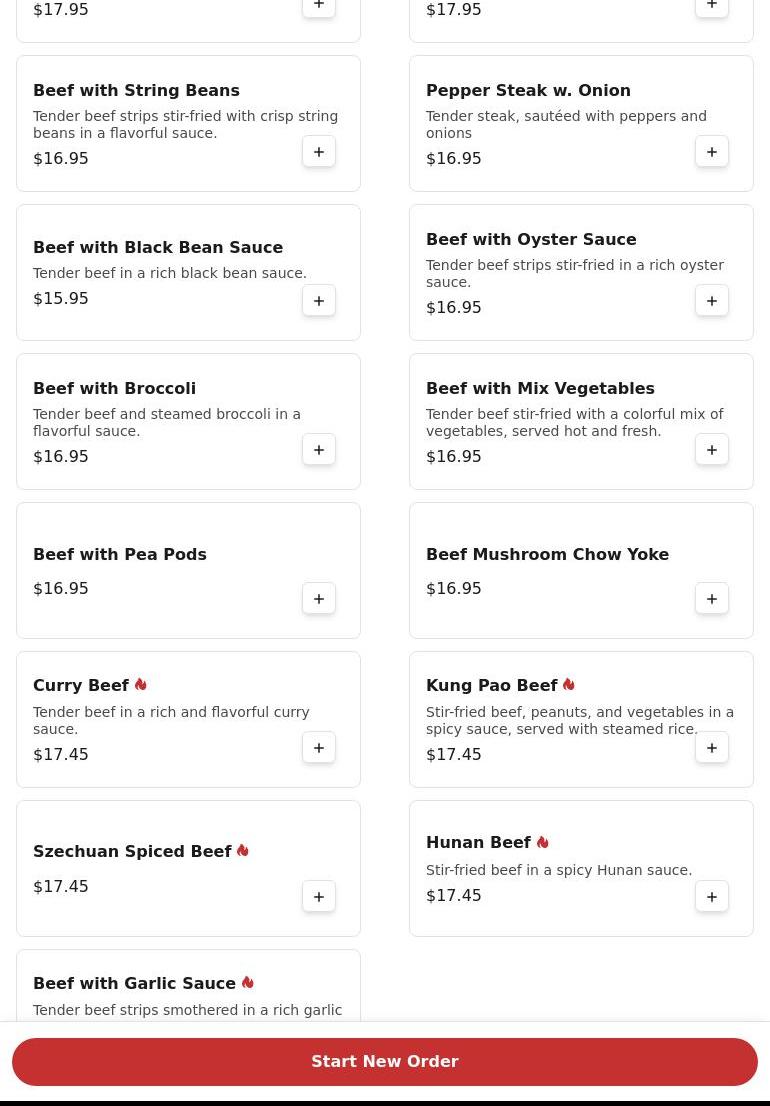Click Beef with Broccoli description text
Screen dimensions: 770x1106
coord(167,423)
